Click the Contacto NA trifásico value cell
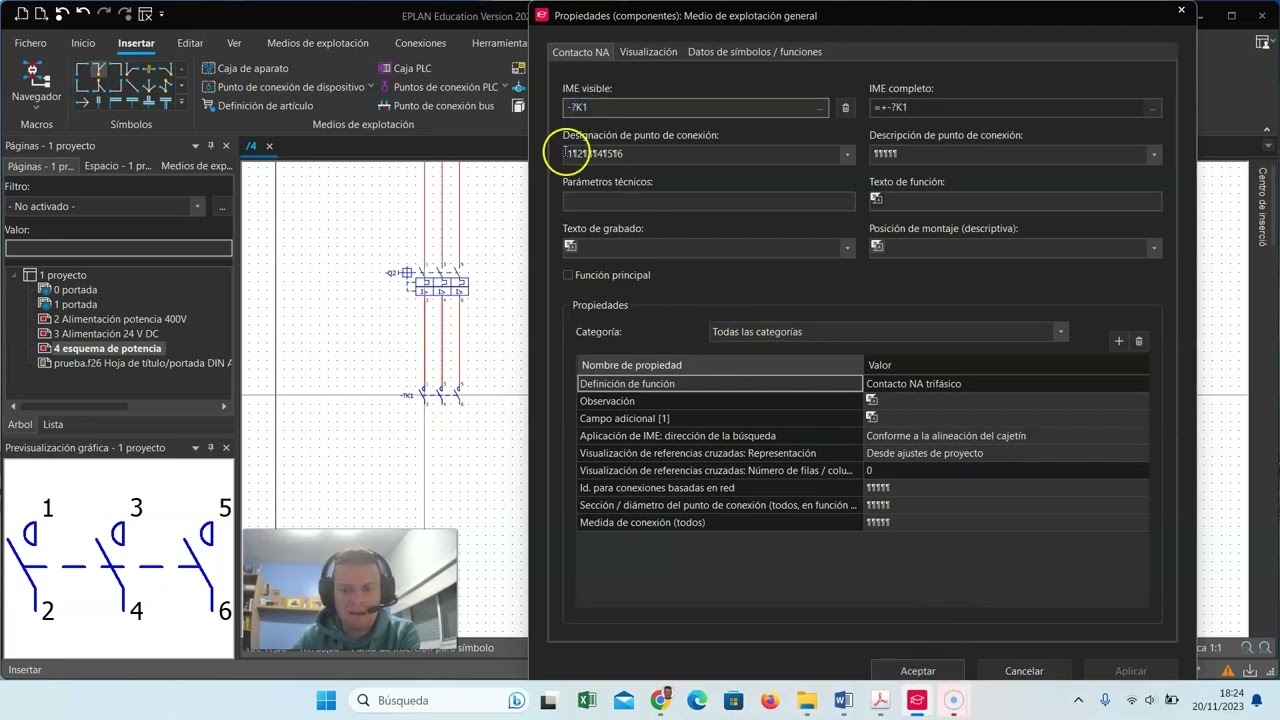This screenshot has width=1280, height=720. [1006, 384]
